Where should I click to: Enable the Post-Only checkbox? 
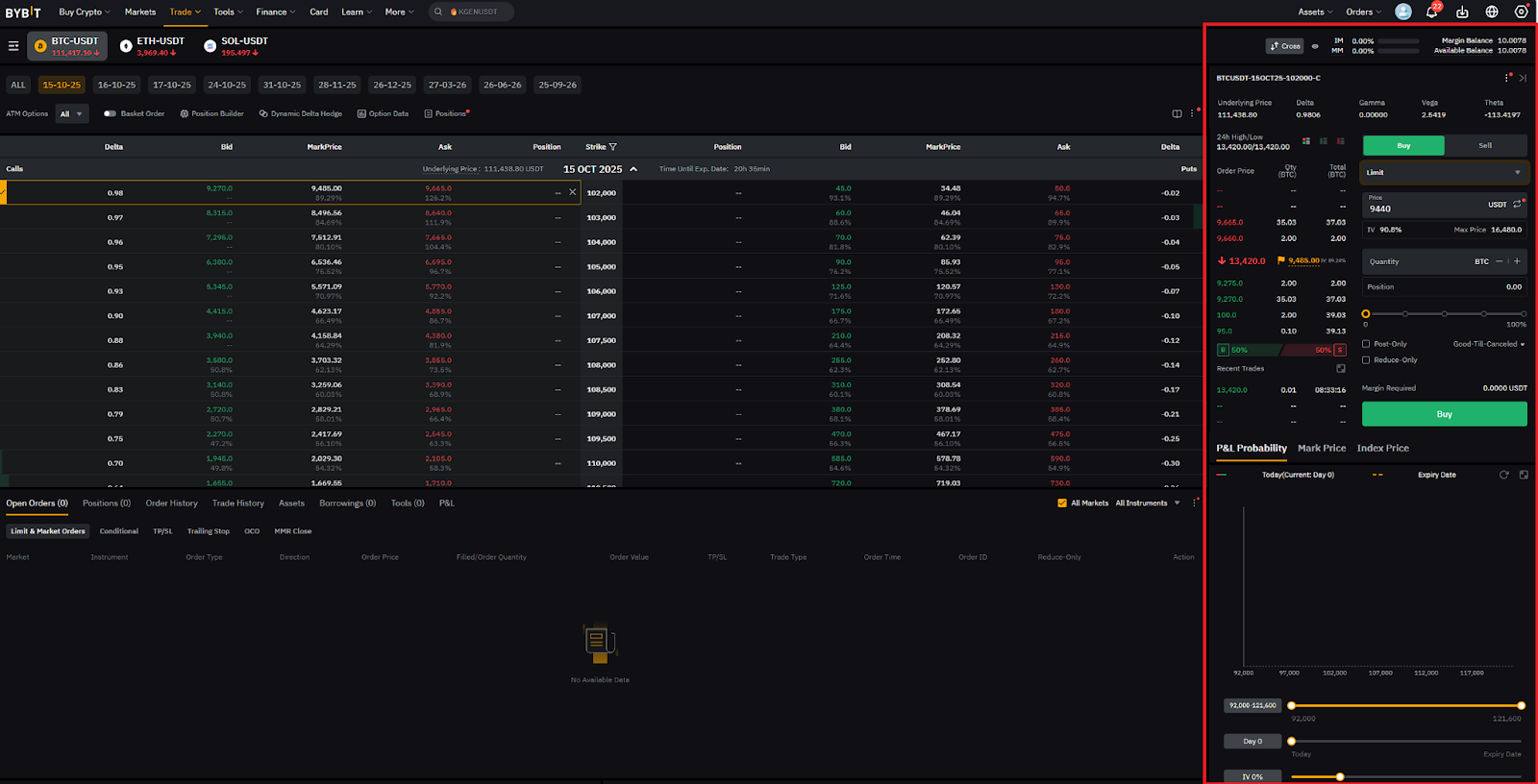(1366, 344)
